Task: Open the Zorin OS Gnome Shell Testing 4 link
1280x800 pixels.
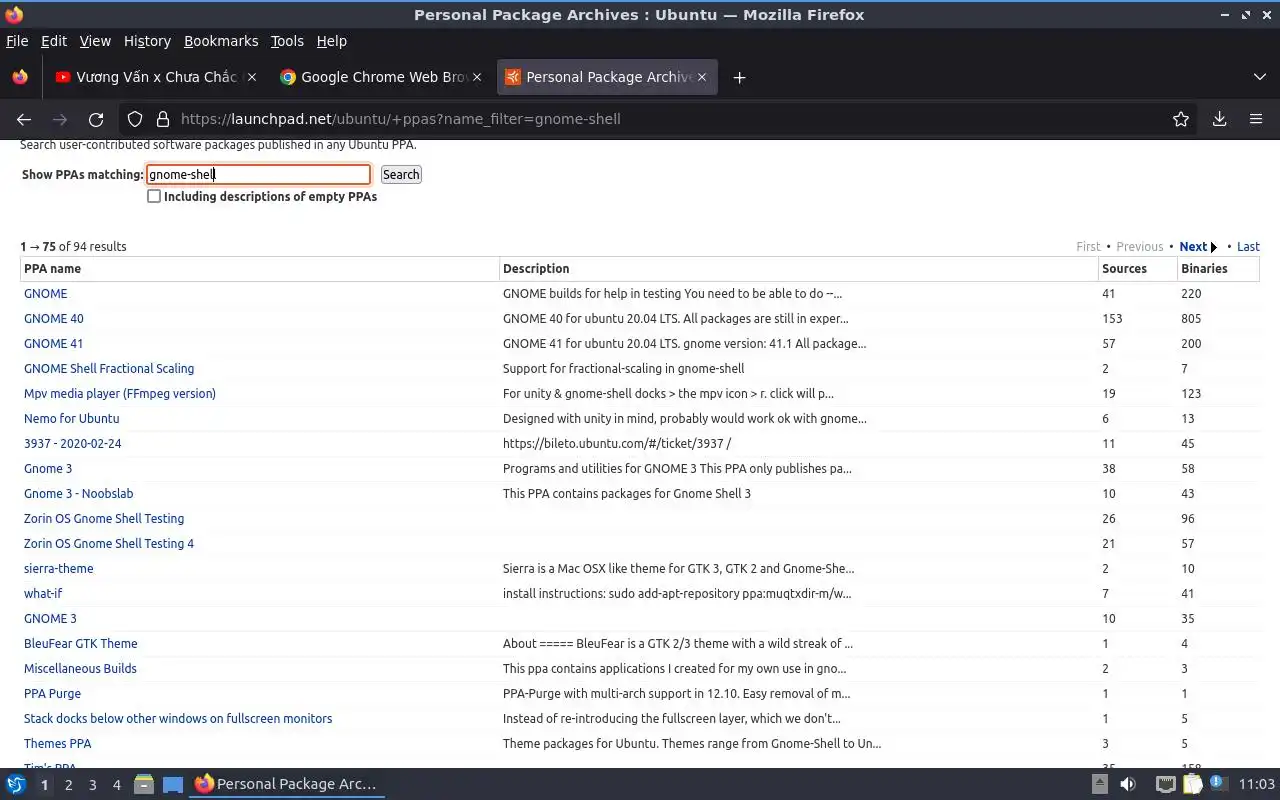Action: click(109, 544)
